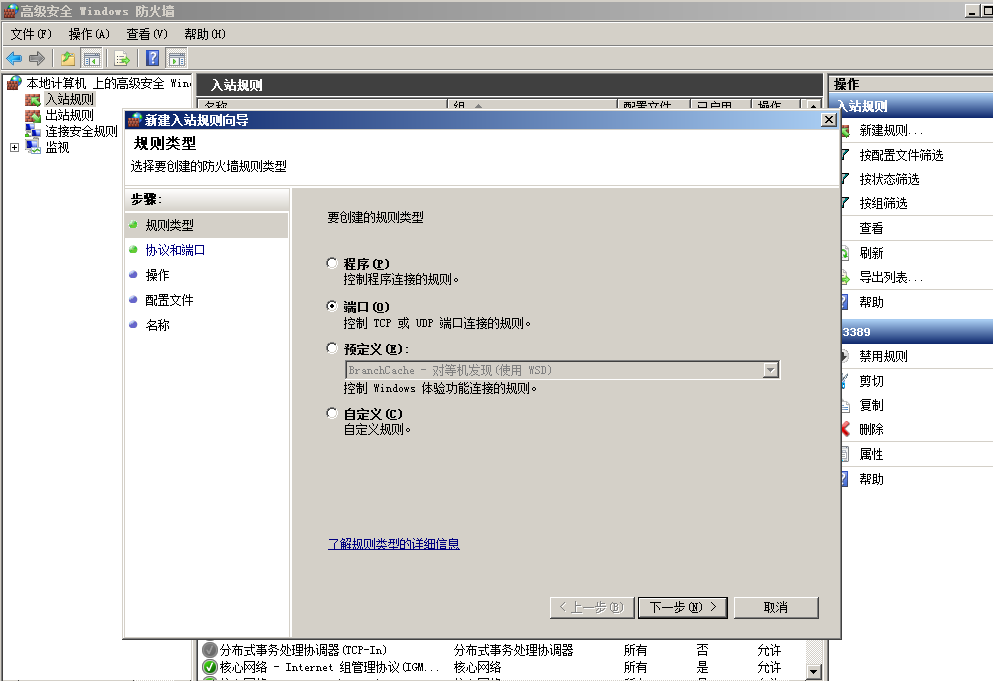The width and height of the screenshot is (993, 681).
Task: Open help via the question mark toolbar icon
Action: click(x=151, y=58)
